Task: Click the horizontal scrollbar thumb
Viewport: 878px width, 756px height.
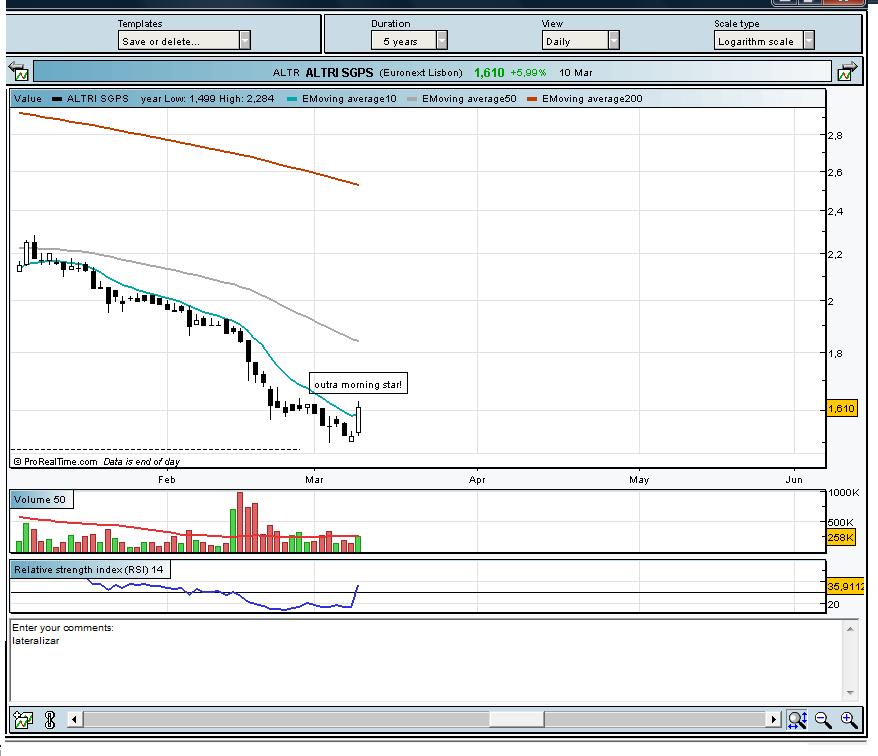Action: pos(516,718)
